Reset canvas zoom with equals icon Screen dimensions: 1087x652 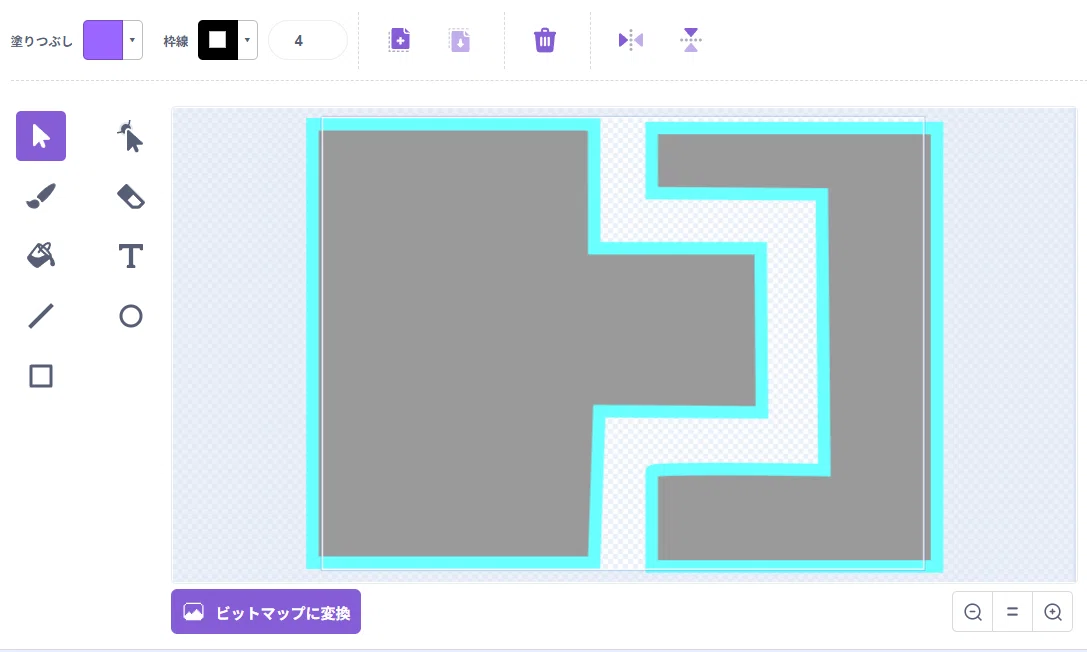[x=1013, y=612]
